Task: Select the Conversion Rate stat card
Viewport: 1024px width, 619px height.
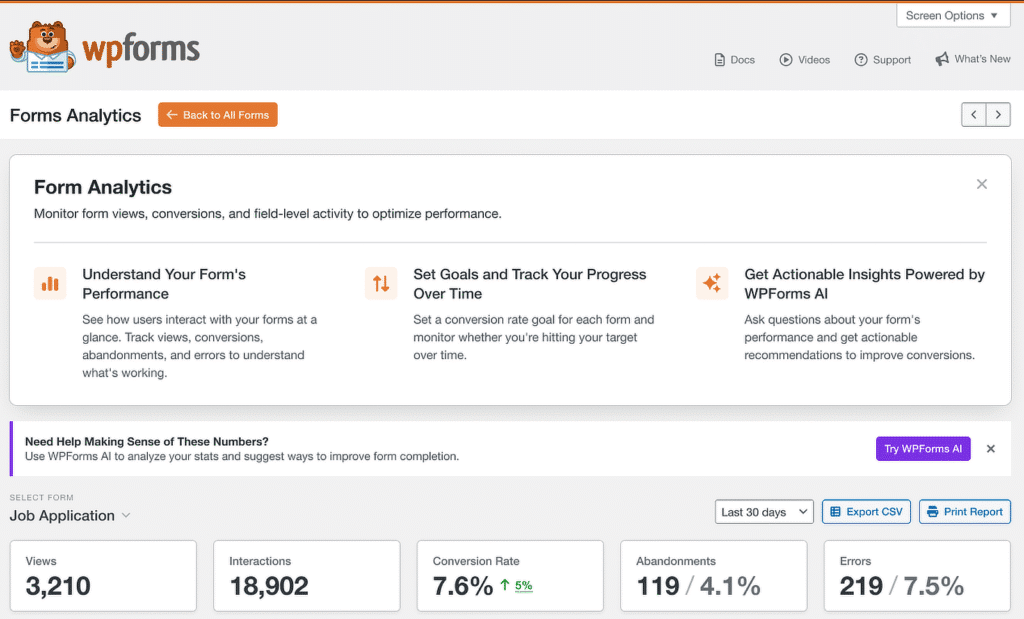Action: tap(510, 576)
